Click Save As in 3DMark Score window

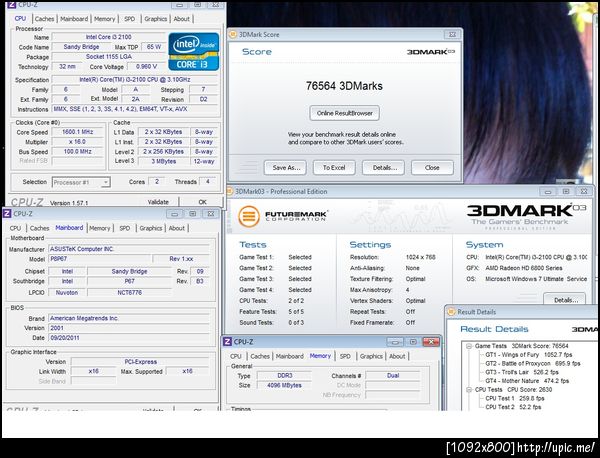[x=285, y=168]
